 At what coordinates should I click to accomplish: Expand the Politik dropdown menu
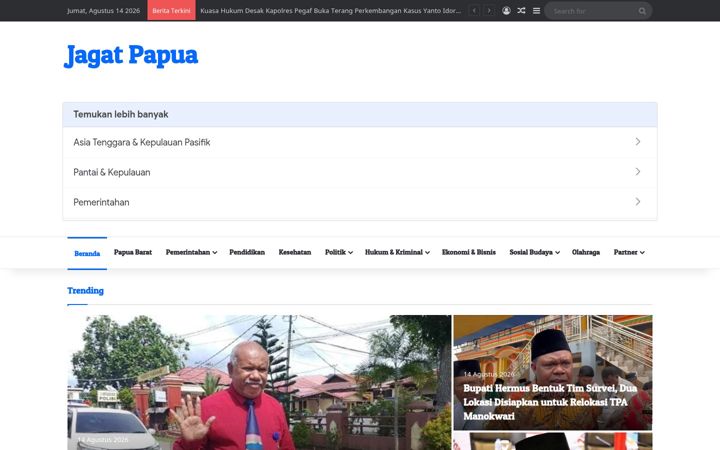tap(339, 252)
